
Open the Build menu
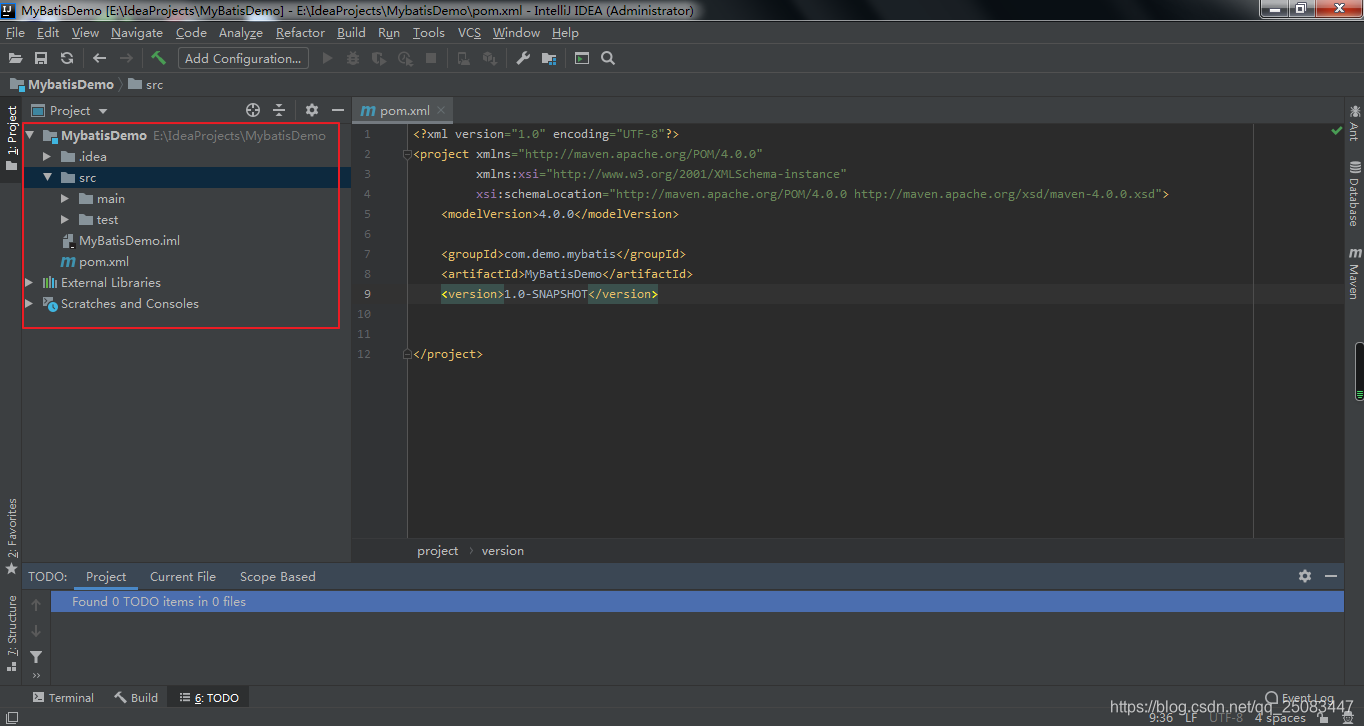351,32
